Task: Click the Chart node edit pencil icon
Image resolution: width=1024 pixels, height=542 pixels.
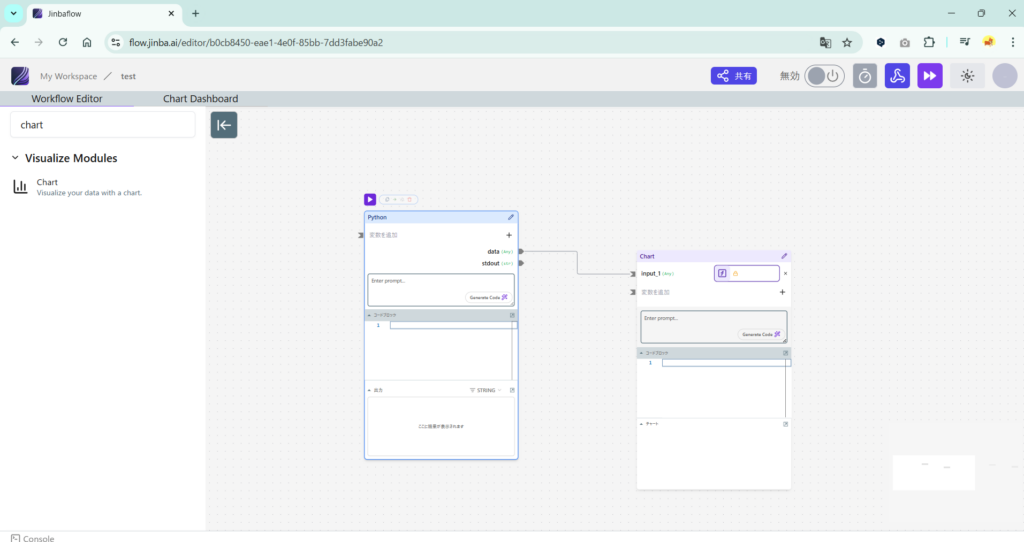Action: point(784,256)
